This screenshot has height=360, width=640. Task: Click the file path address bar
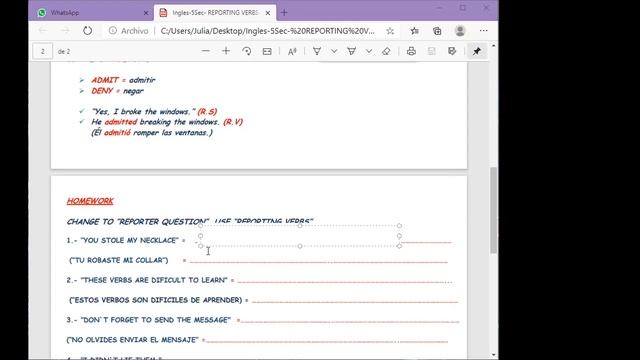(267, 31)
